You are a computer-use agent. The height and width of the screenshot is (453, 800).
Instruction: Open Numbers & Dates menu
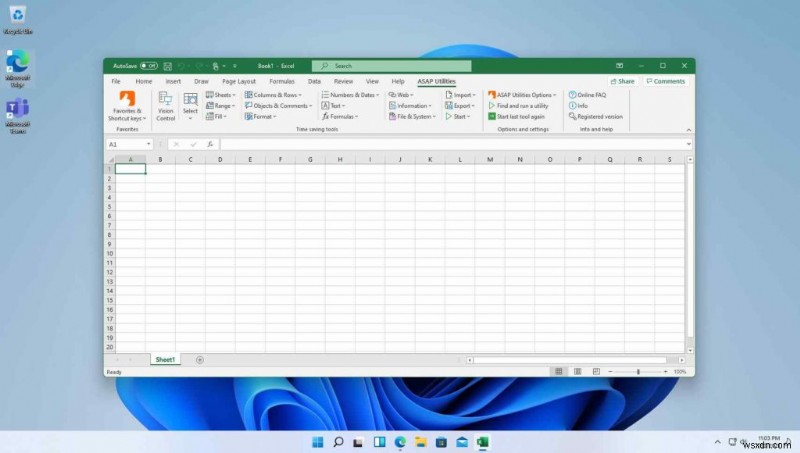[350, 95]
